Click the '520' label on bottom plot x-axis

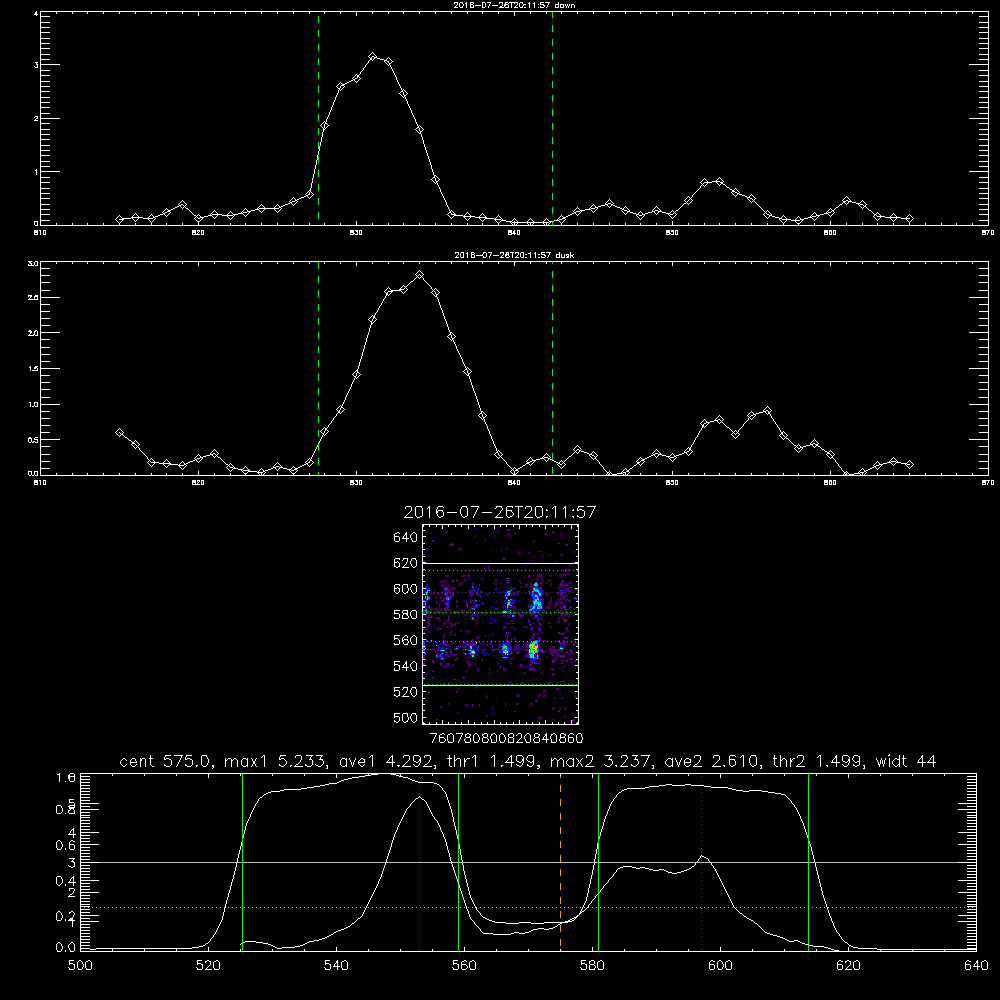tap(208, 966)
